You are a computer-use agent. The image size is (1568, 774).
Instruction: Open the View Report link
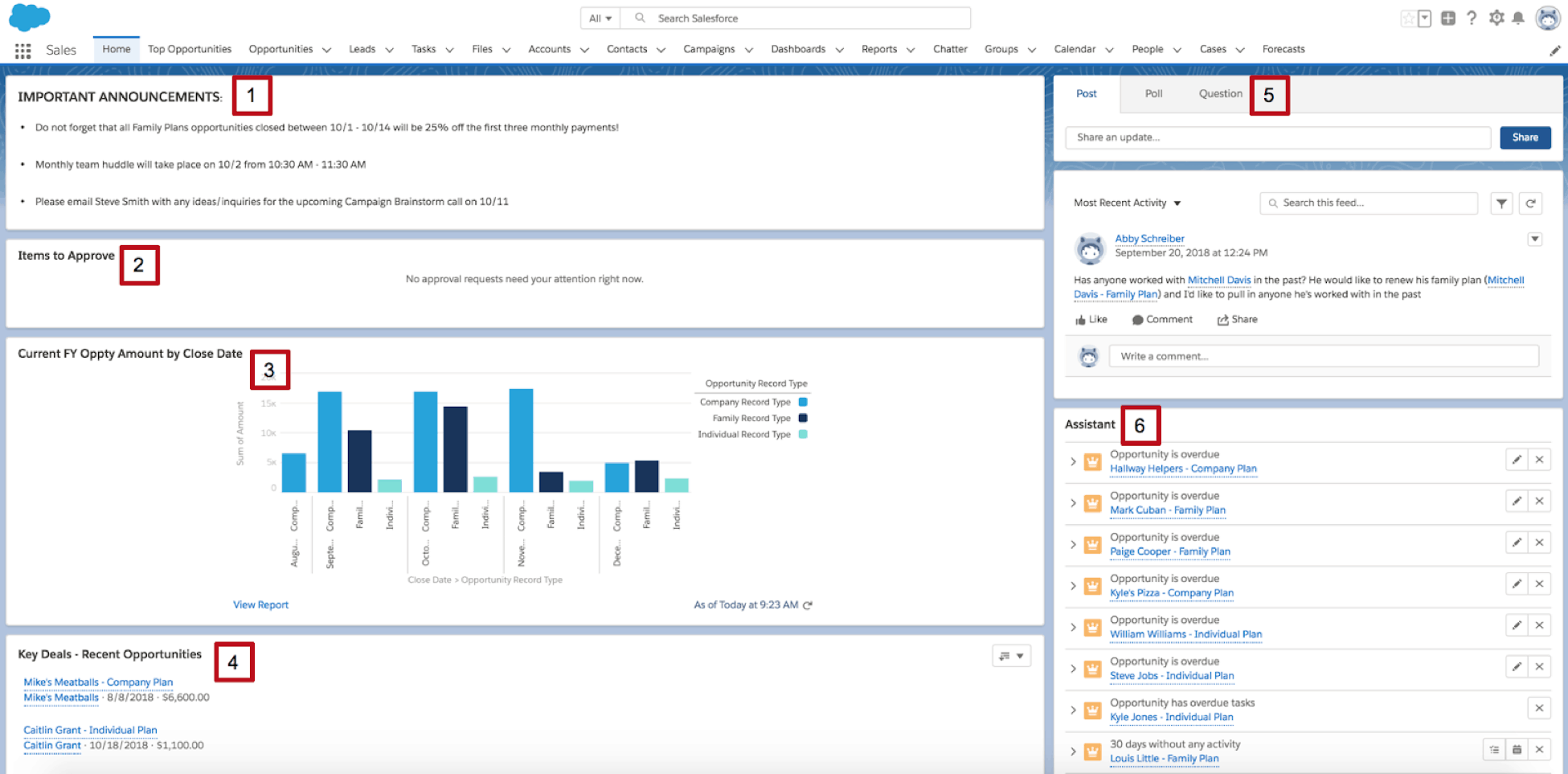click(260, 605)
